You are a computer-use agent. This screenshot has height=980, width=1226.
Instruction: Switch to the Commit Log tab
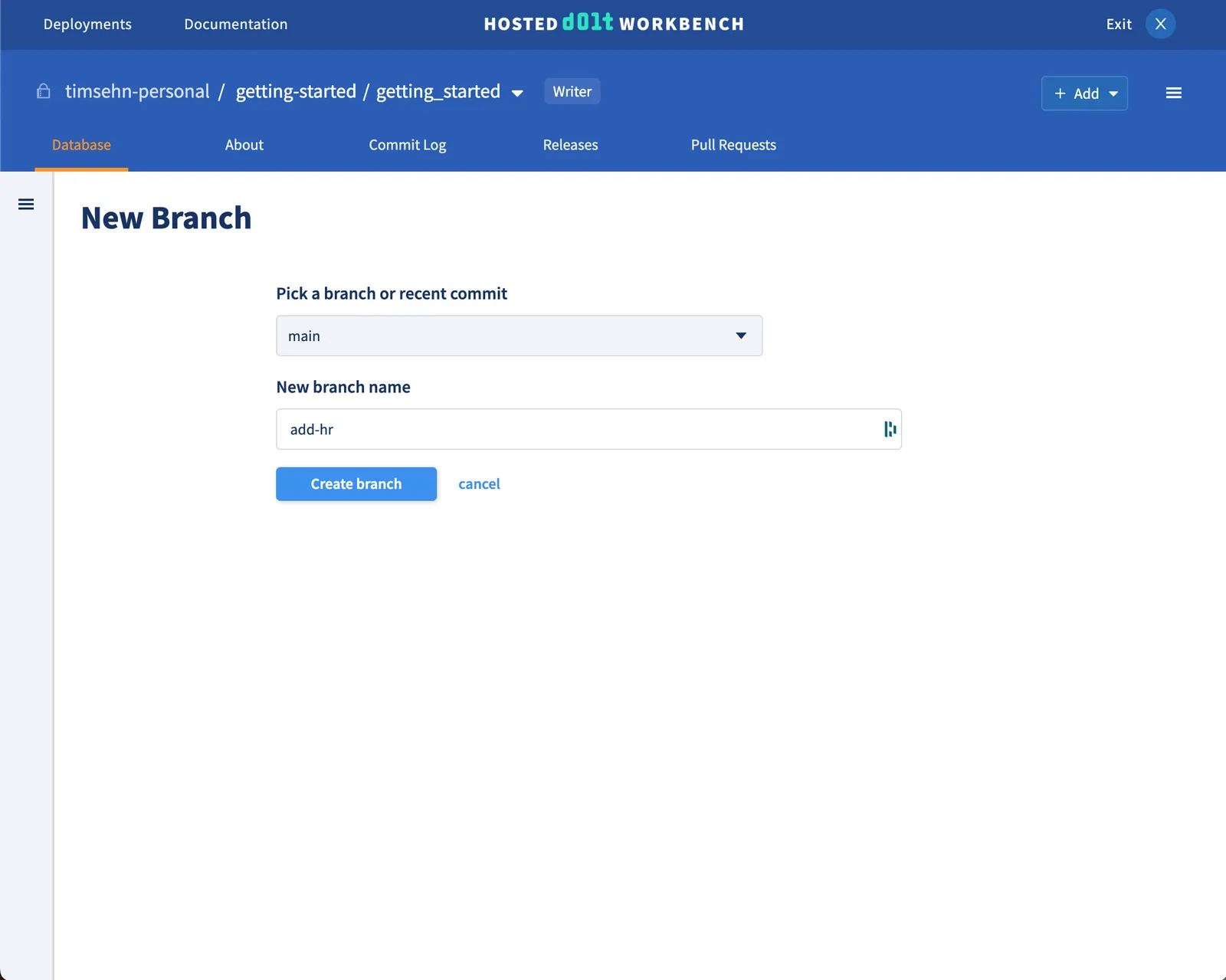(407, 145)
